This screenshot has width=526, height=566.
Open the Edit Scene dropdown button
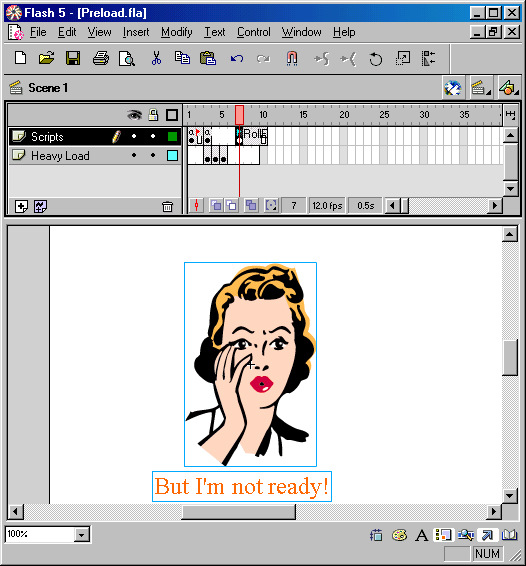click(481, 88)
